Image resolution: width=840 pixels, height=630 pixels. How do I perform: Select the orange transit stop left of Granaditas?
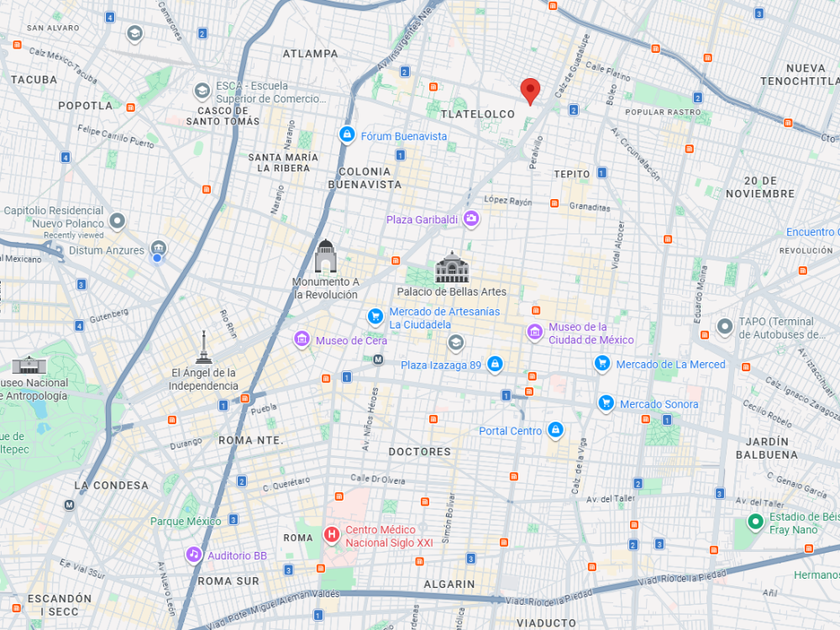[x=554, y=203]
